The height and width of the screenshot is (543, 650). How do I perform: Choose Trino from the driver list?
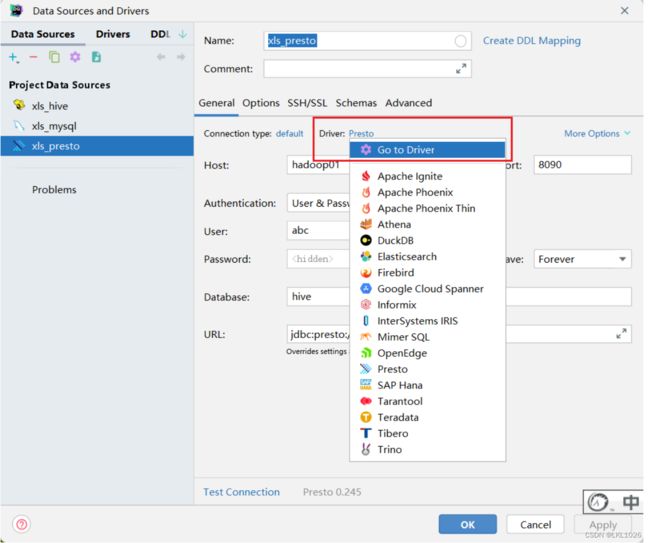click(389, 450)
